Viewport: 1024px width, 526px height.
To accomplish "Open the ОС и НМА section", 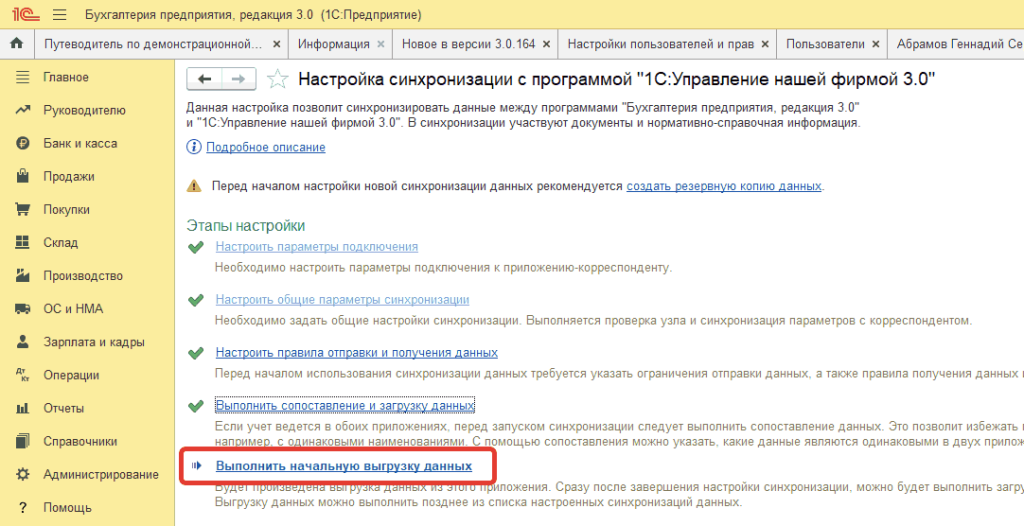I will click(x=73, y=309).
